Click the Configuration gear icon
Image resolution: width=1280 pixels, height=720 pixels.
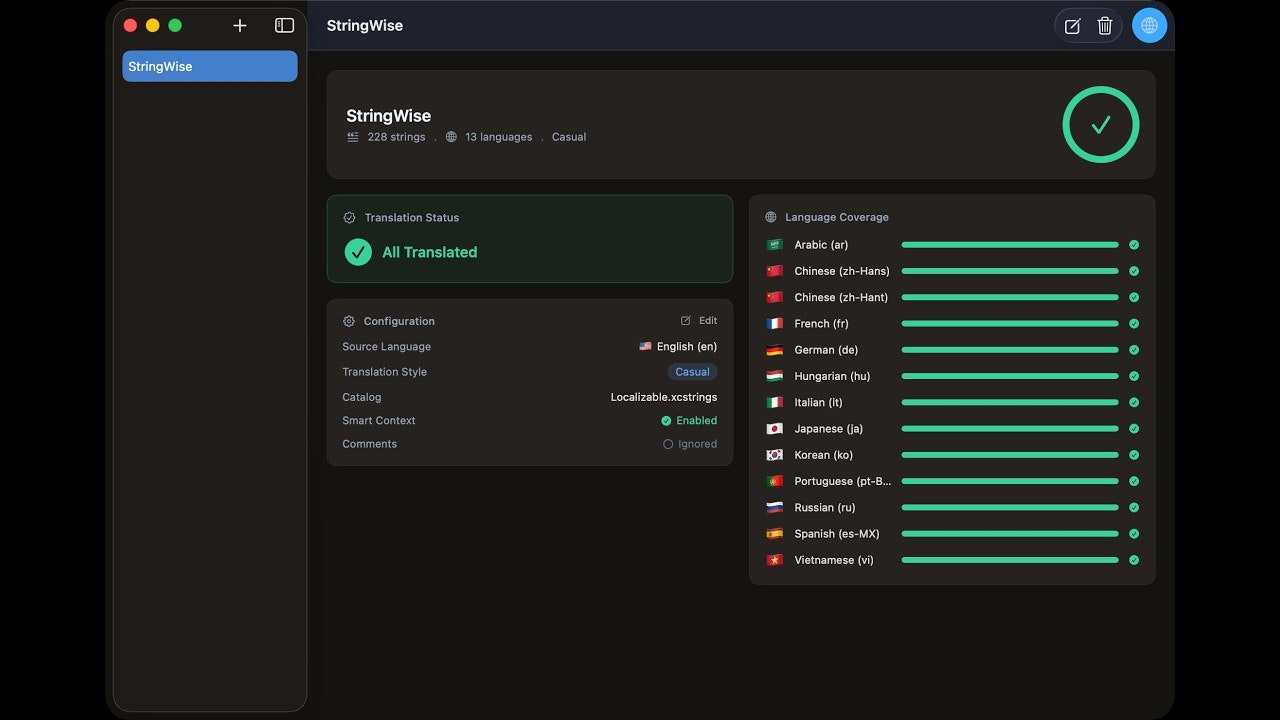pos(349,321)
